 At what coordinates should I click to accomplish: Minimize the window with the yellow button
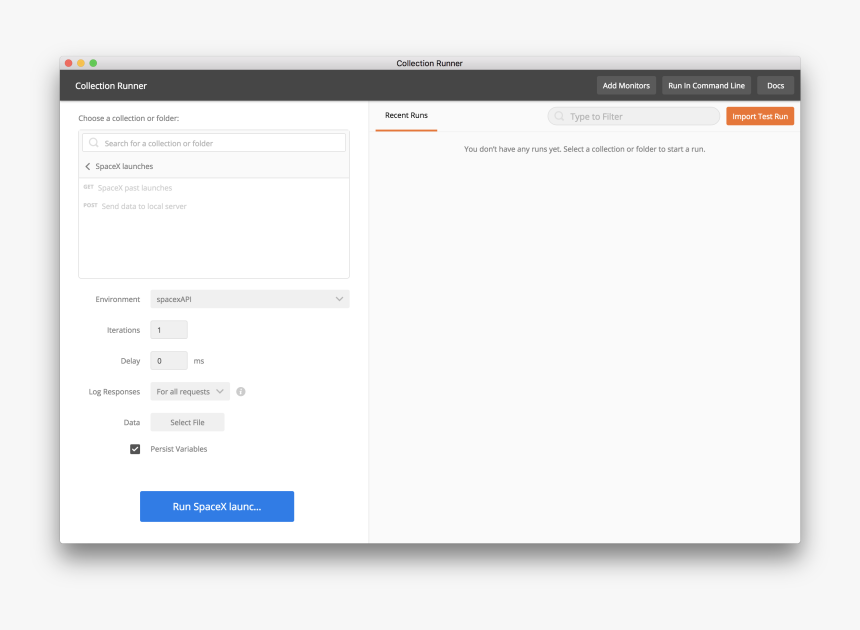(x=81, y=63)
